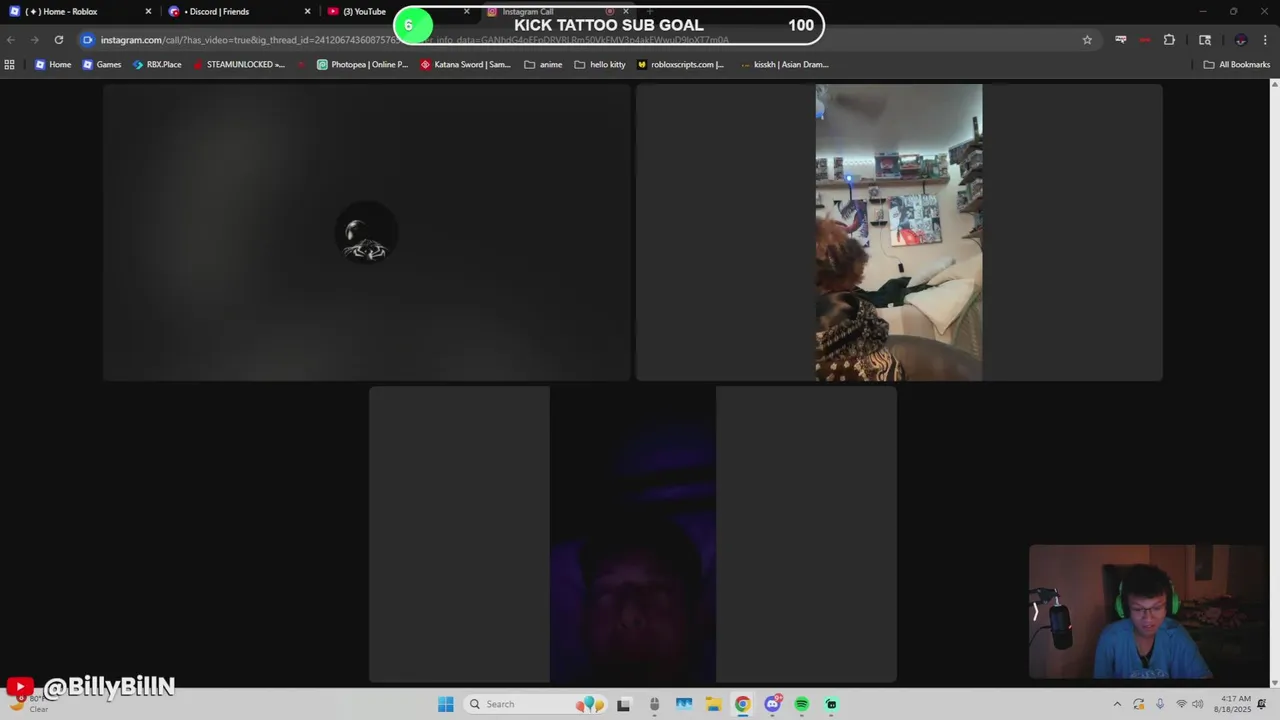Click the scorpion avatar in call tile
This screenshot has width=1280, height=720.
(x=366, y=233)
